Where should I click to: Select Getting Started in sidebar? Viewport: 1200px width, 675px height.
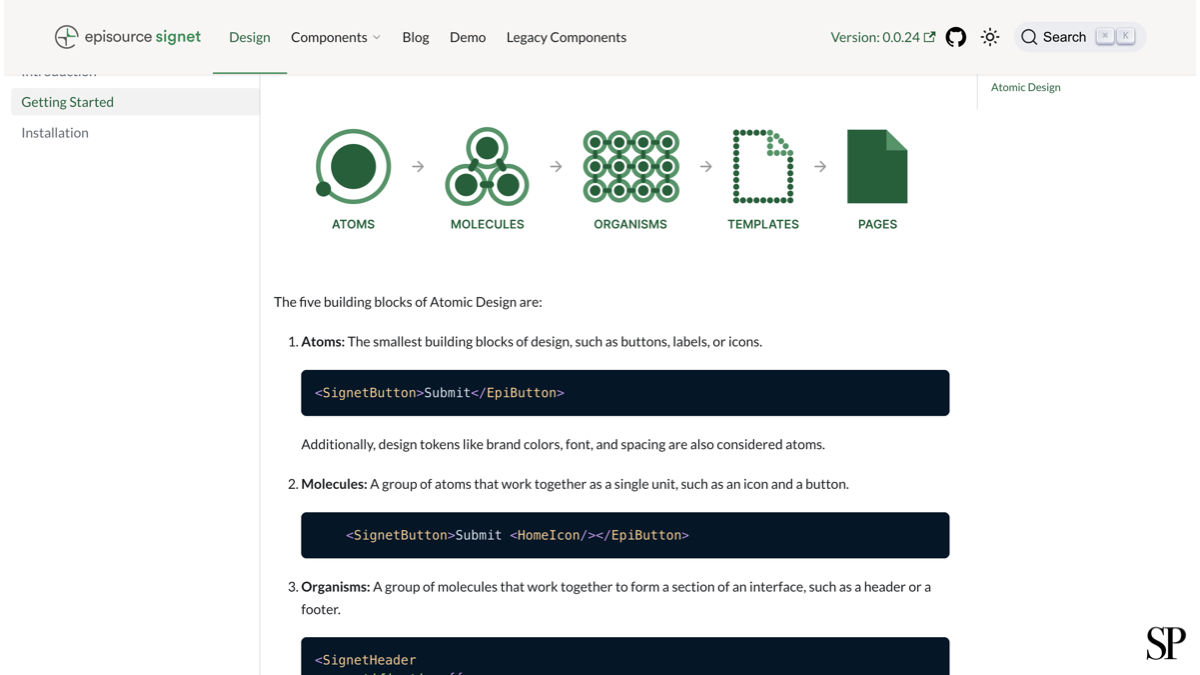(67, 102)
